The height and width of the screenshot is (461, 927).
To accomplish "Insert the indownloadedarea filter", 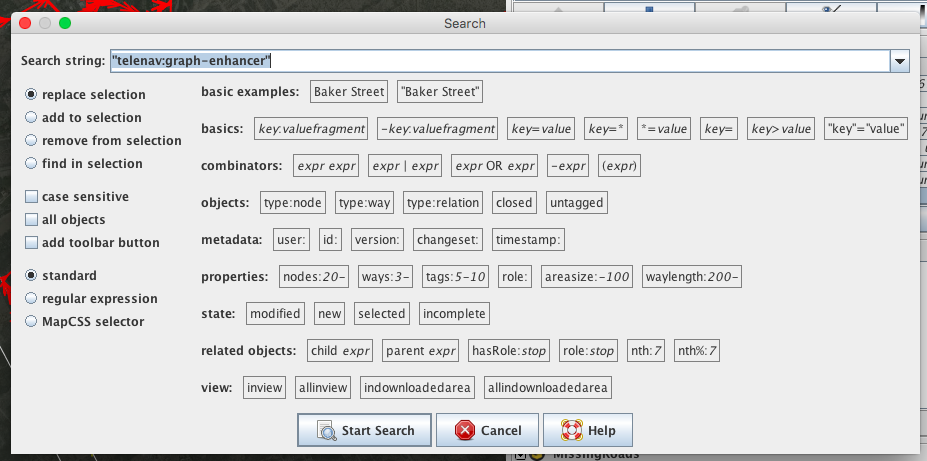I will coord(417,388).
